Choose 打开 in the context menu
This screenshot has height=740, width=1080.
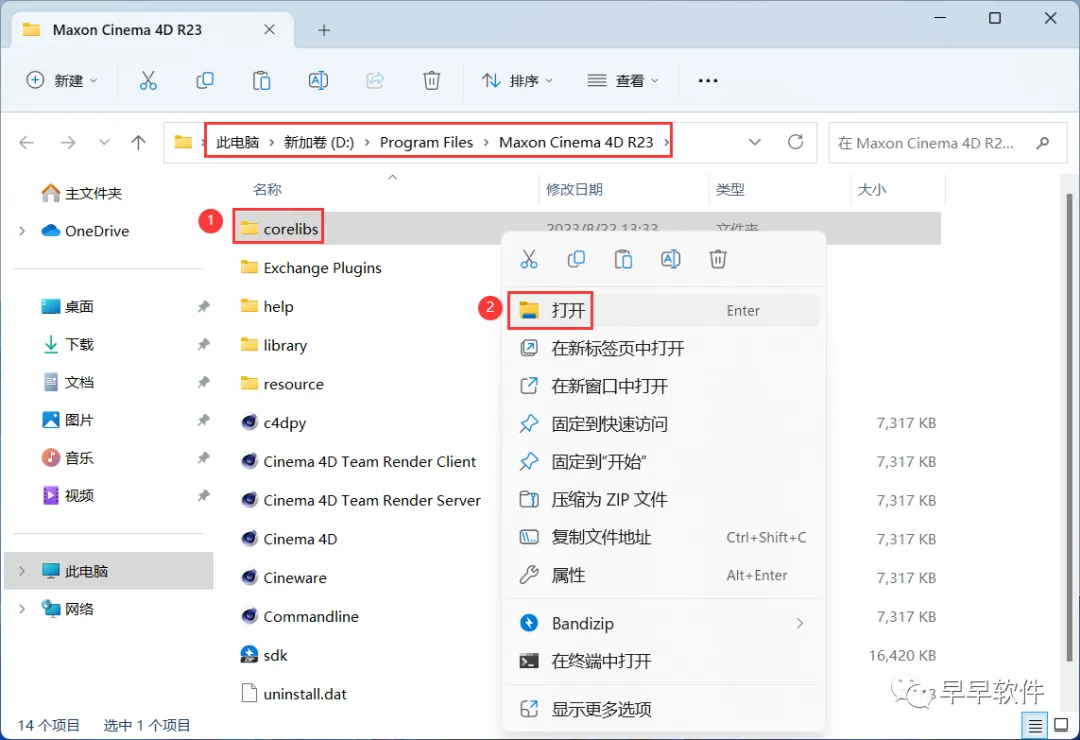point(665,310)
